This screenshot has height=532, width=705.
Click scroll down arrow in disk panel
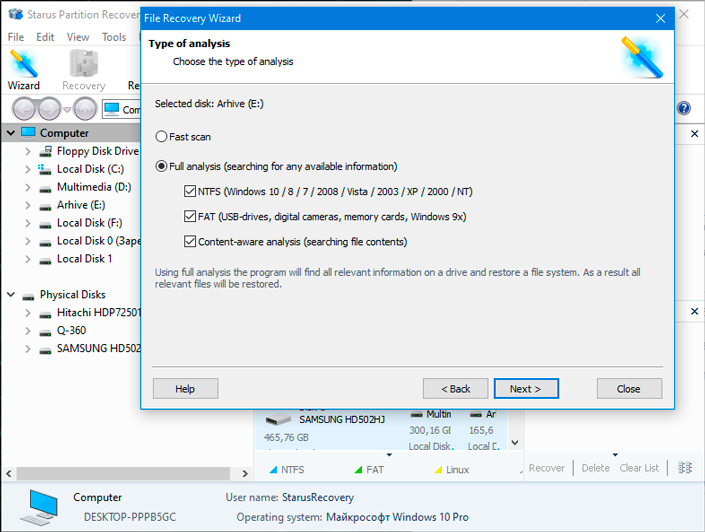point(515,443)
